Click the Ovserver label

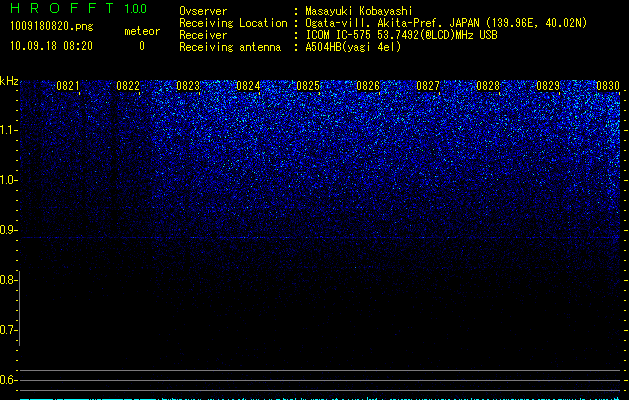(x=203, y=11)
